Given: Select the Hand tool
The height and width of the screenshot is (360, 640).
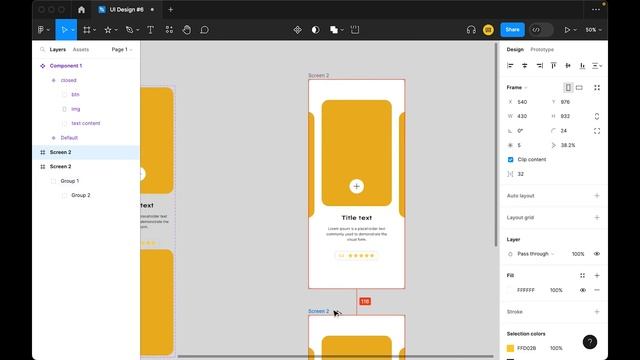Looking at the screenshot, I should [187, 30].
